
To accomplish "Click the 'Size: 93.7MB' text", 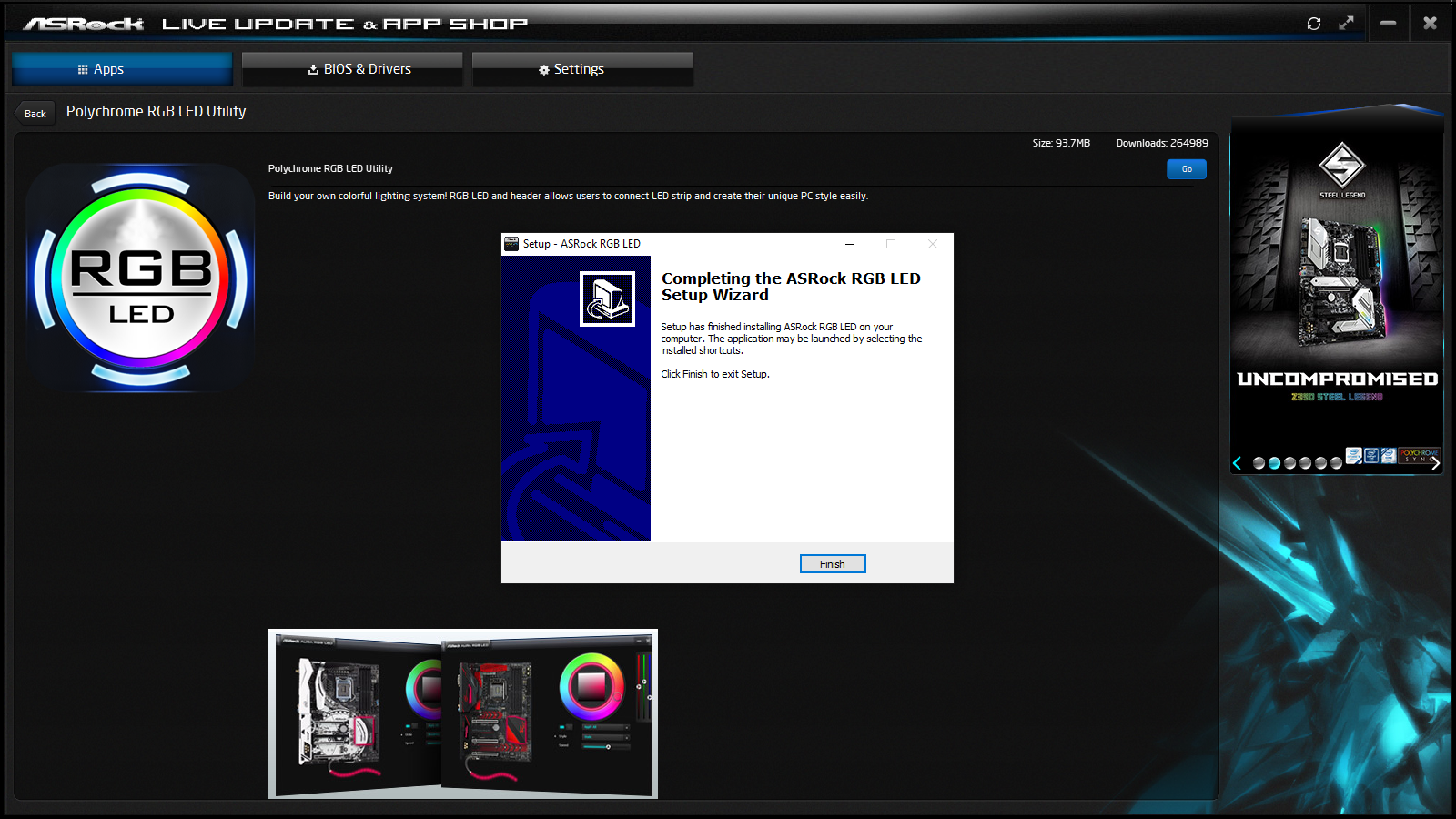I will [1061, 143].
